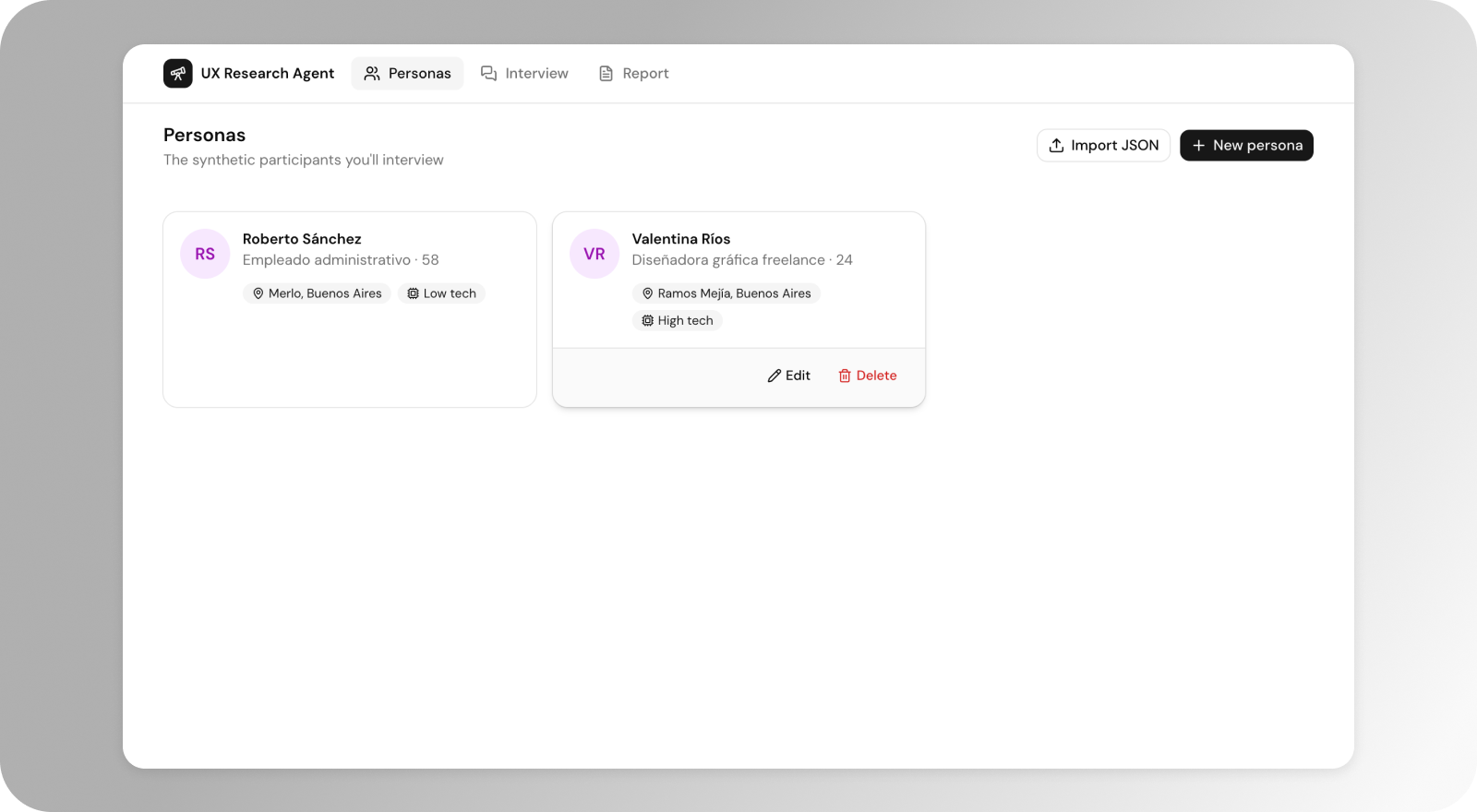Click Empleado administrativo · 58 text
Viewport: 1477px width, 812px height.
tap(341, 260)
